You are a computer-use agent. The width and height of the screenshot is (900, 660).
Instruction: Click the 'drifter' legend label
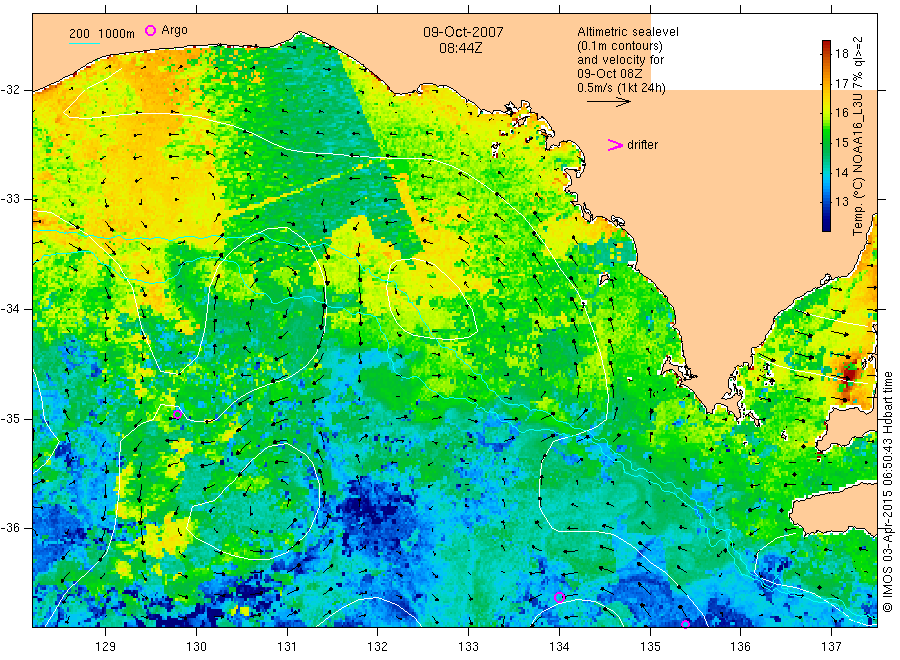[642, 145]
